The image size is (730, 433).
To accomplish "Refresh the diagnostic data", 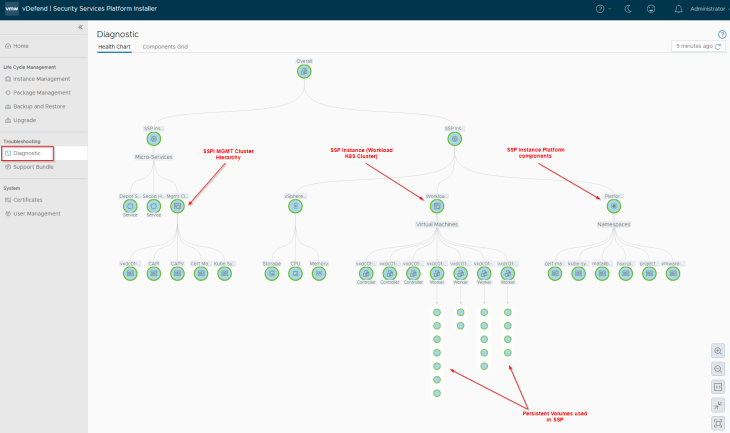I will [719, 46].
